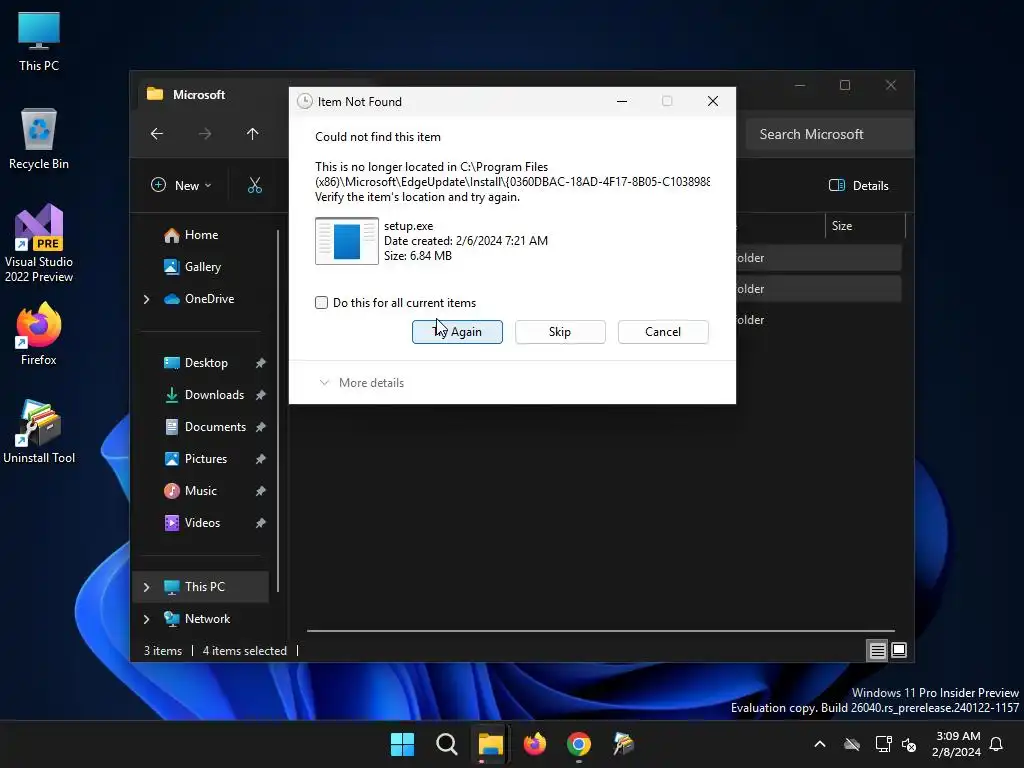Launch Firefox from the desktop
Image resolution: width=1024 pixels, height=768 pixels.
pos(39,334)
